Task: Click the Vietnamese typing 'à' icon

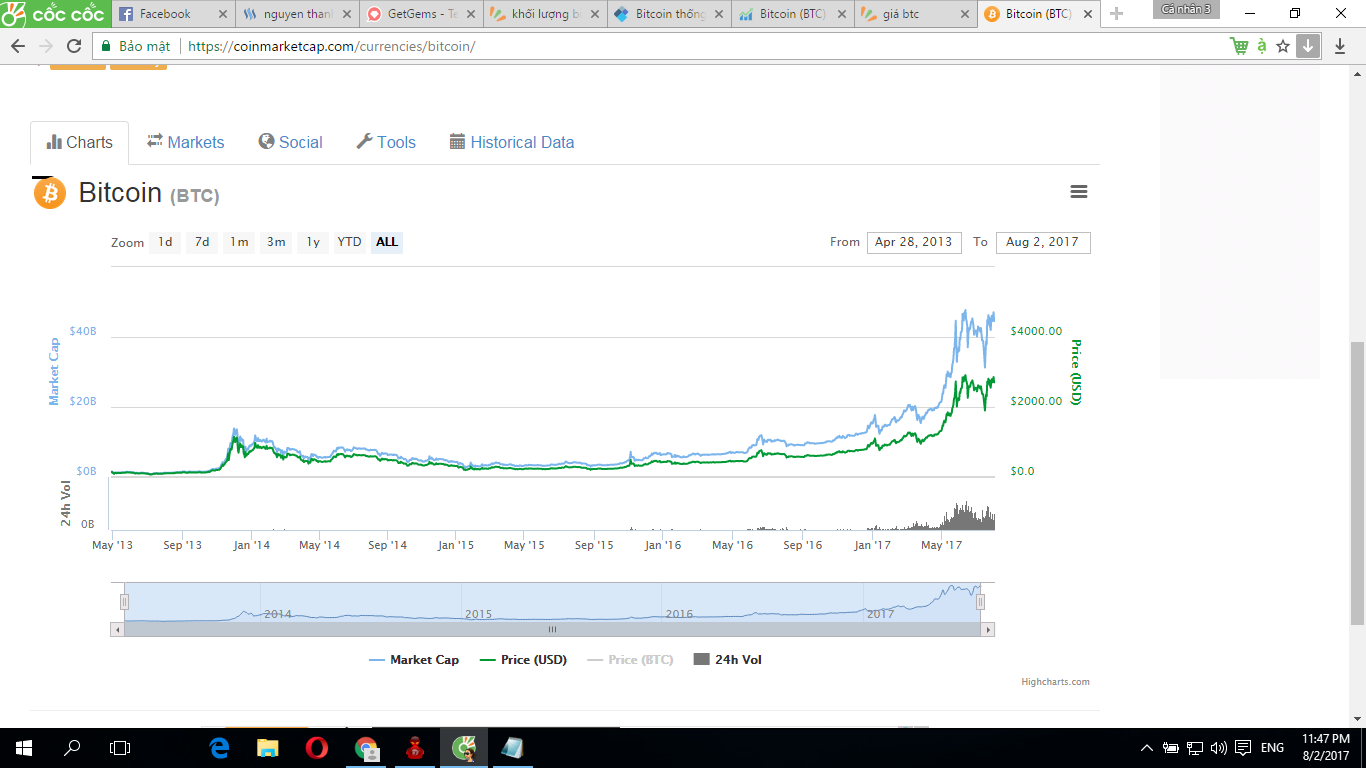Action: coord(1262,46)
